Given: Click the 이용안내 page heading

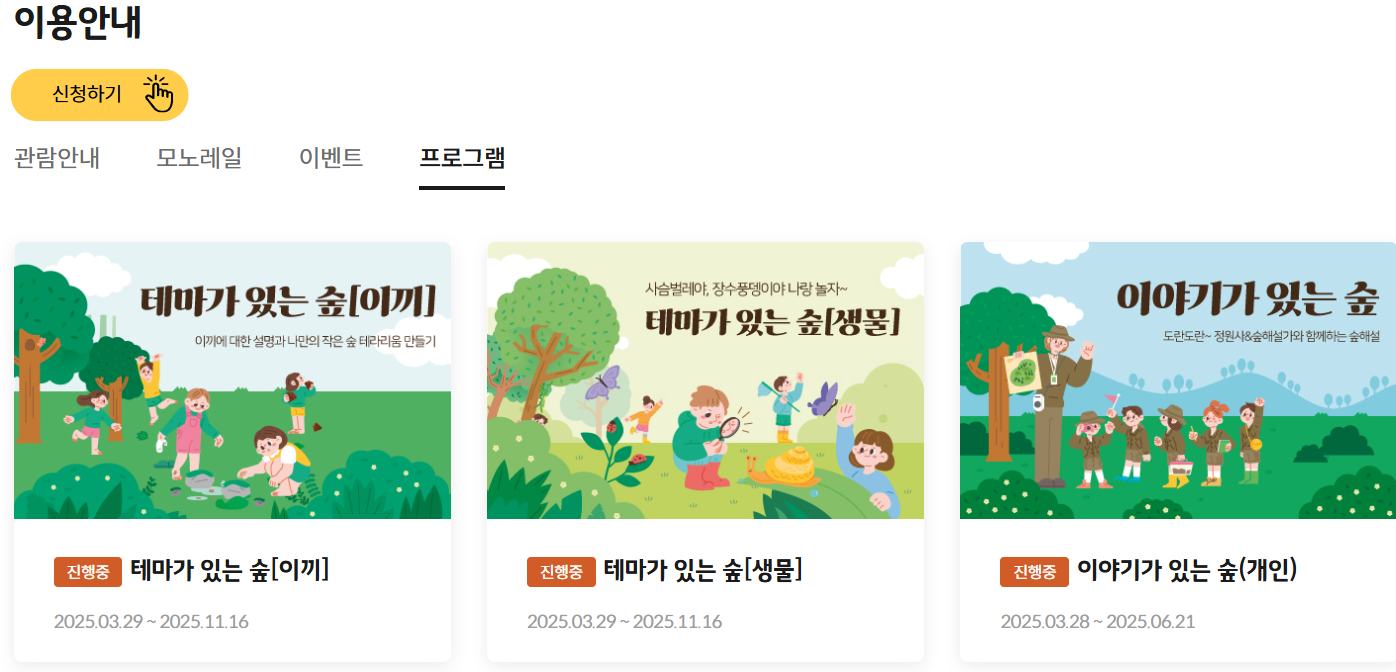Looking at the screenshot, I should click(77, 21).
